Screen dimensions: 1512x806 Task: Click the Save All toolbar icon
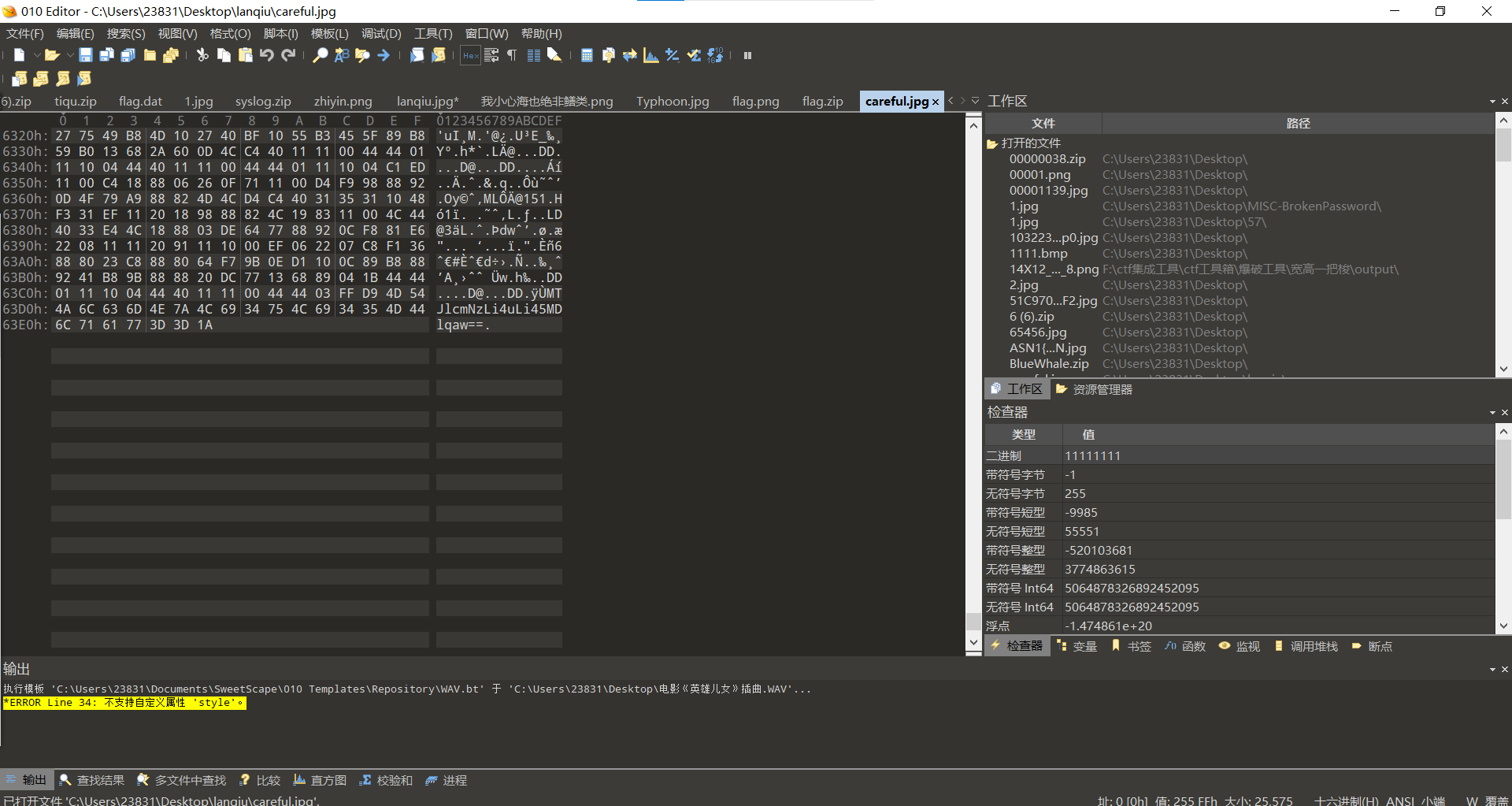[128, 55]
